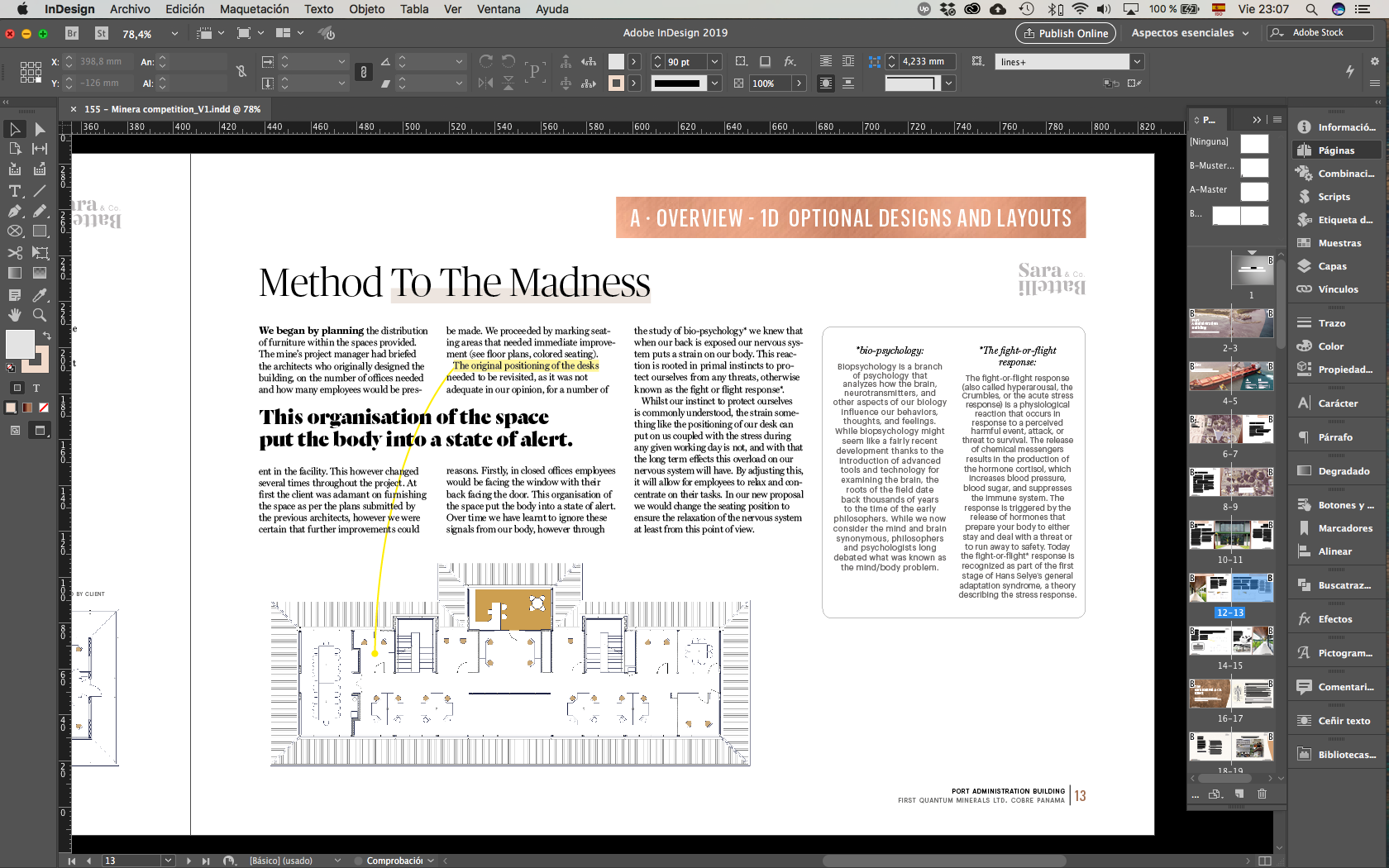Expand the Comprobación preflight dropdown
The height and width of the screenshot is (868, 1389).
click(x=432, y=861)
